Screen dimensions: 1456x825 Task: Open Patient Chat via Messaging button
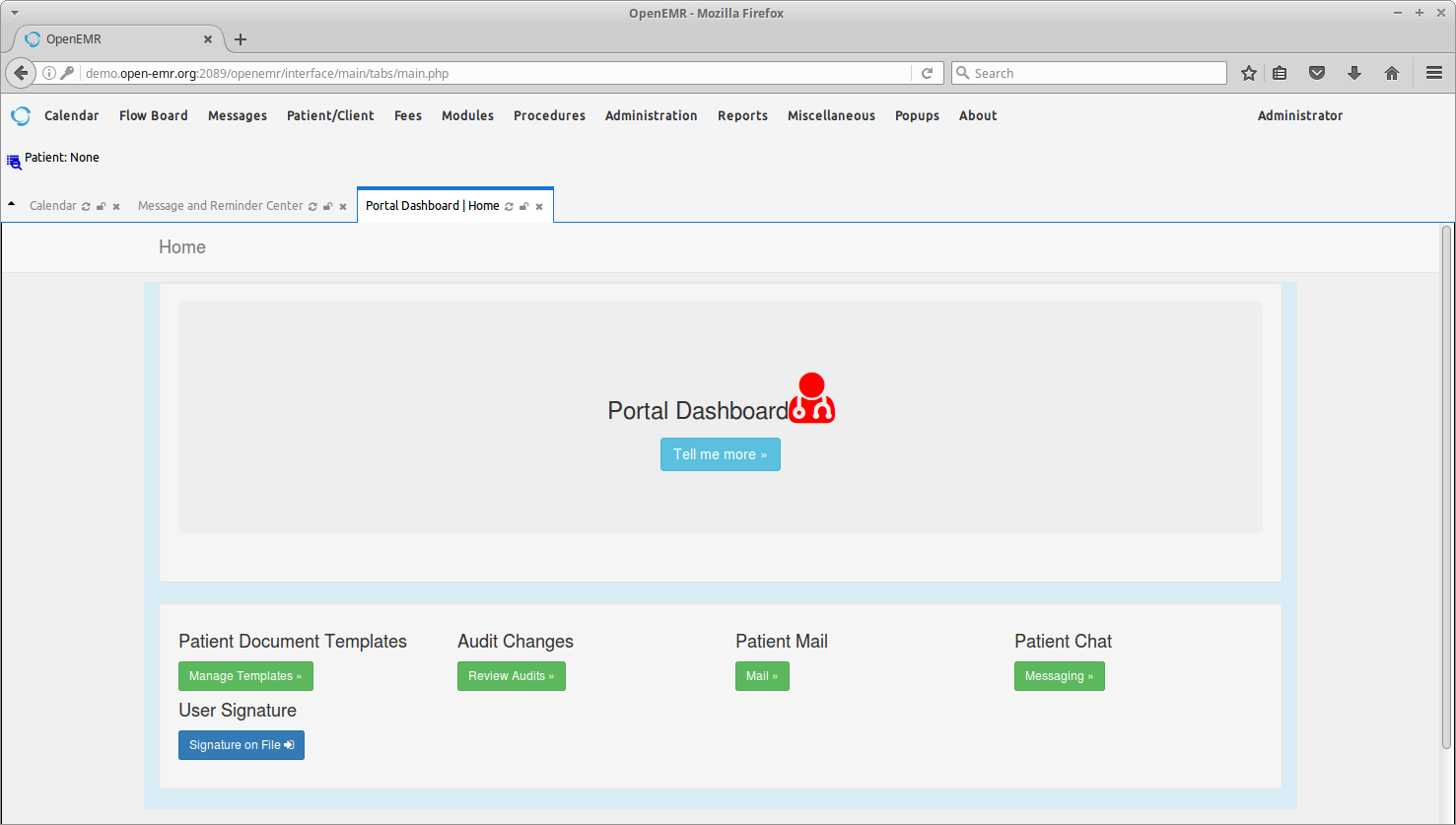1060,676
